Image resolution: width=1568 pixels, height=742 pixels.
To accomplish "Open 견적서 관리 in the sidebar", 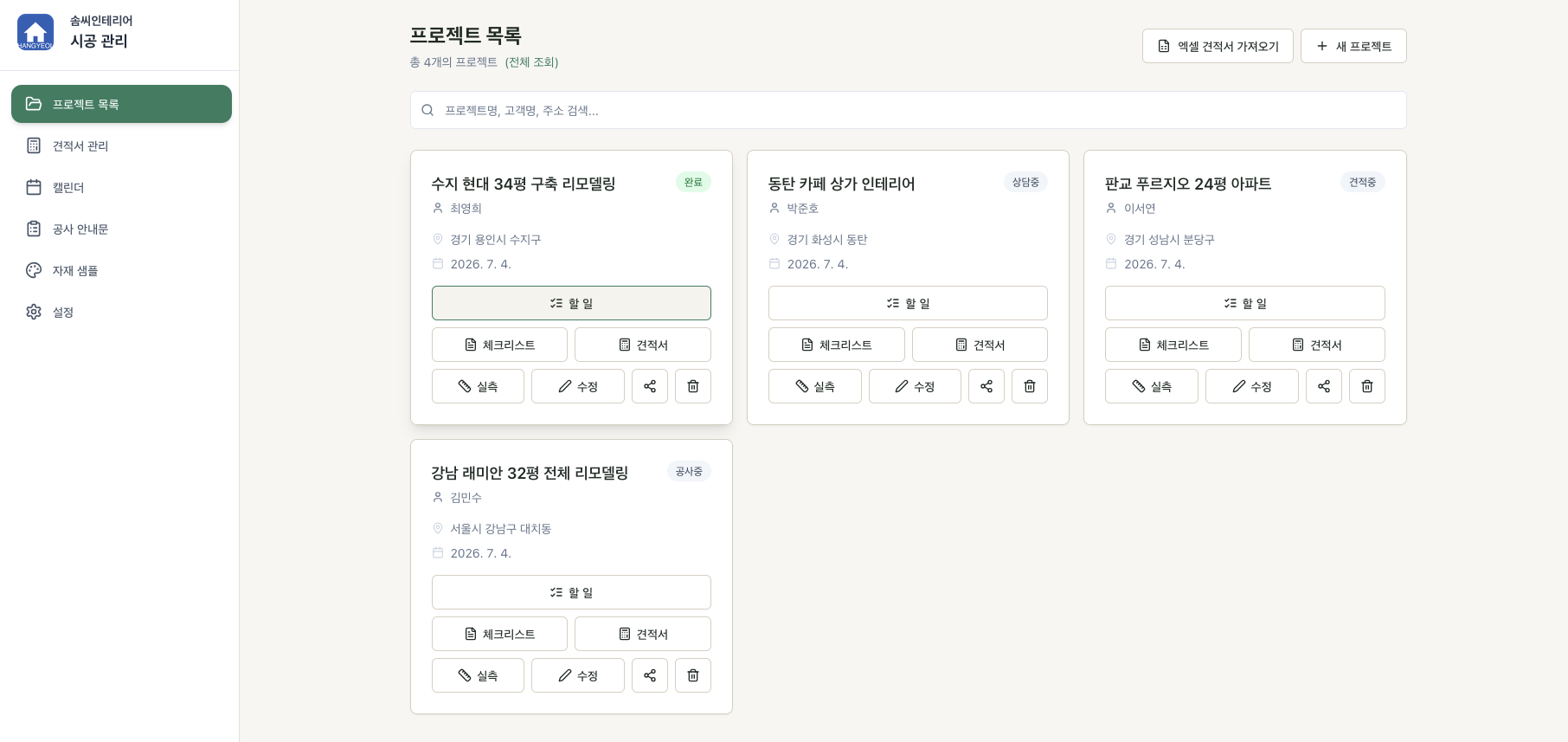I will point(121,145).
